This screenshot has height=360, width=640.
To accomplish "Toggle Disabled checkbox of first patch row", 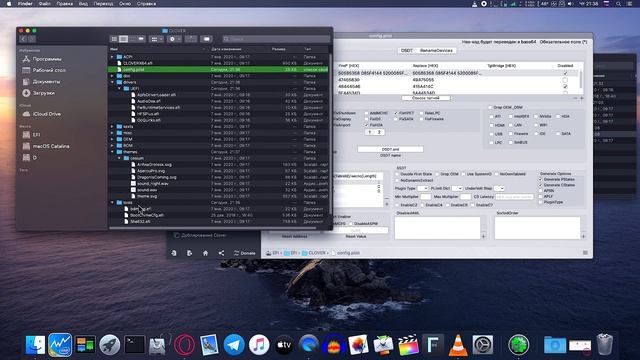I will (x=565, y=73).
